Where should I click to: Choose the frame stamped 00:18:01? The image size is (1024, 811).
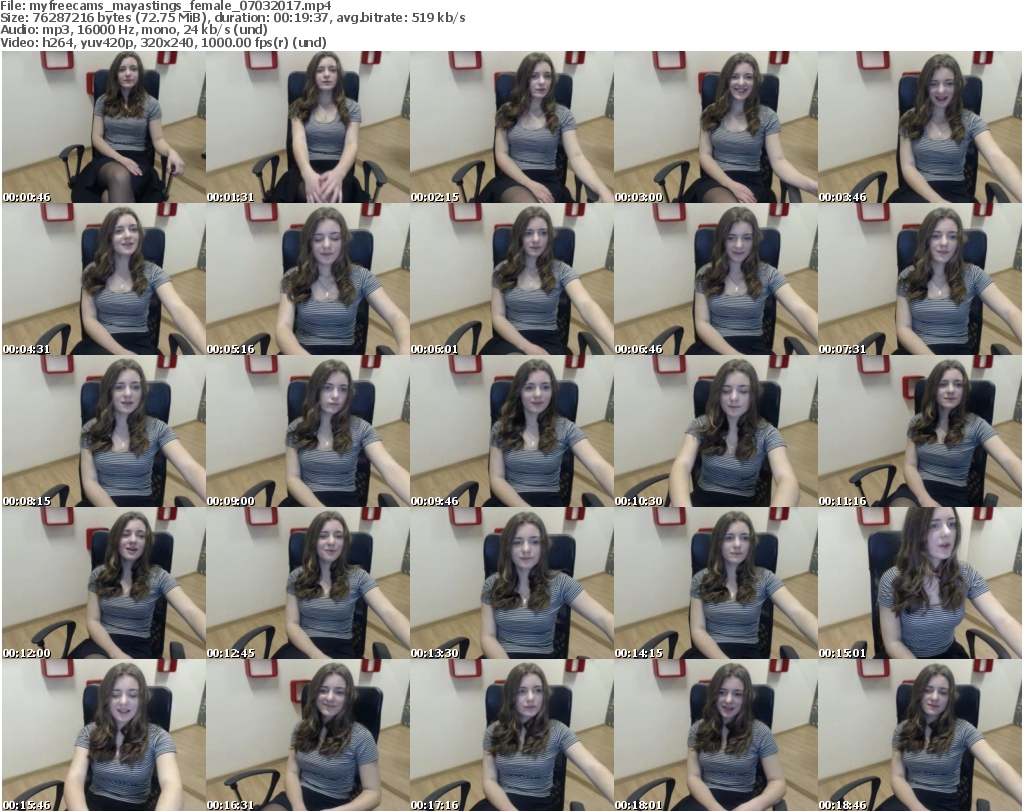[x=715, y=735]
